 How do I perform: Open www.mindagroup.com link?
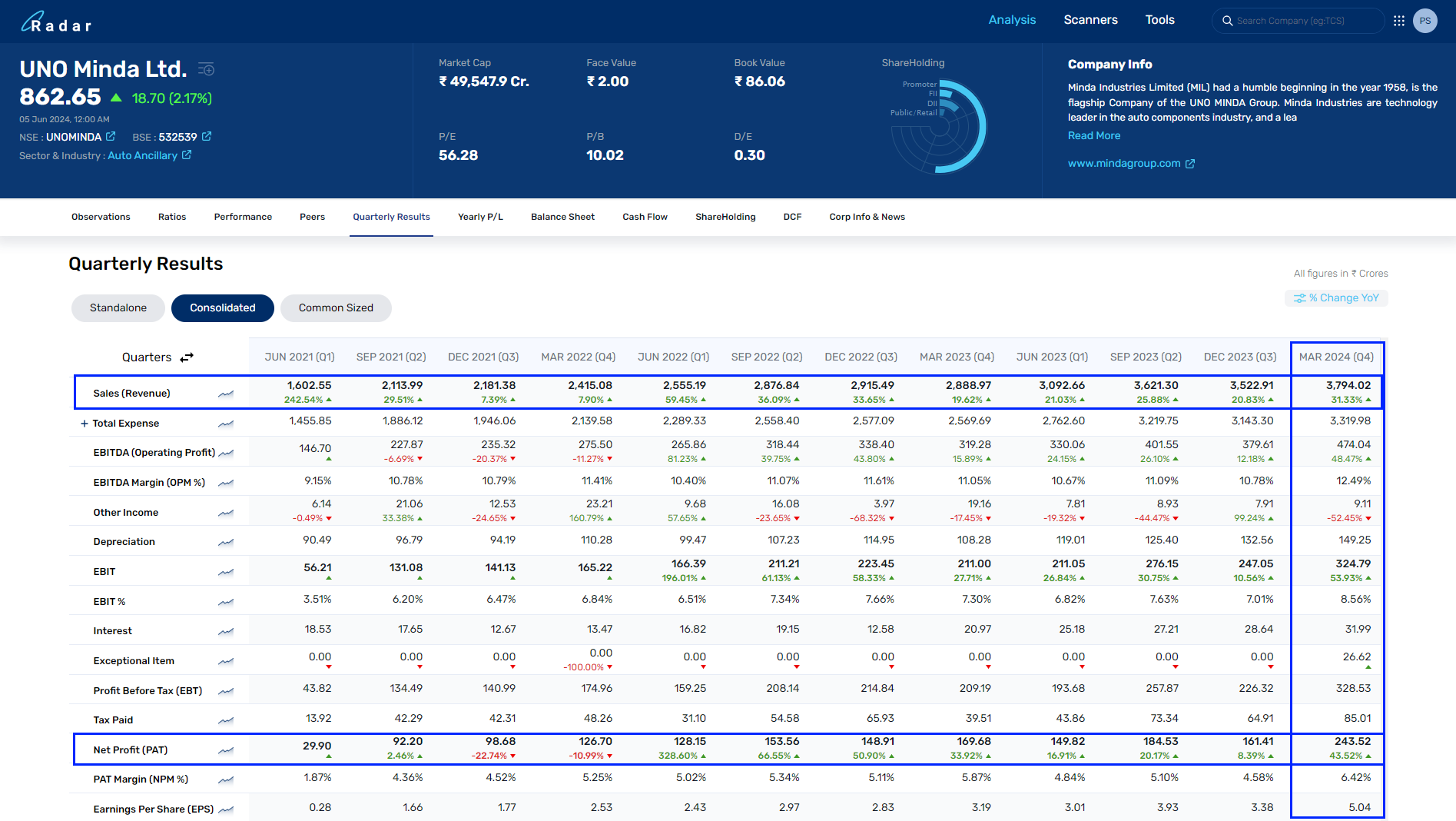click(x=1124, y=163)
